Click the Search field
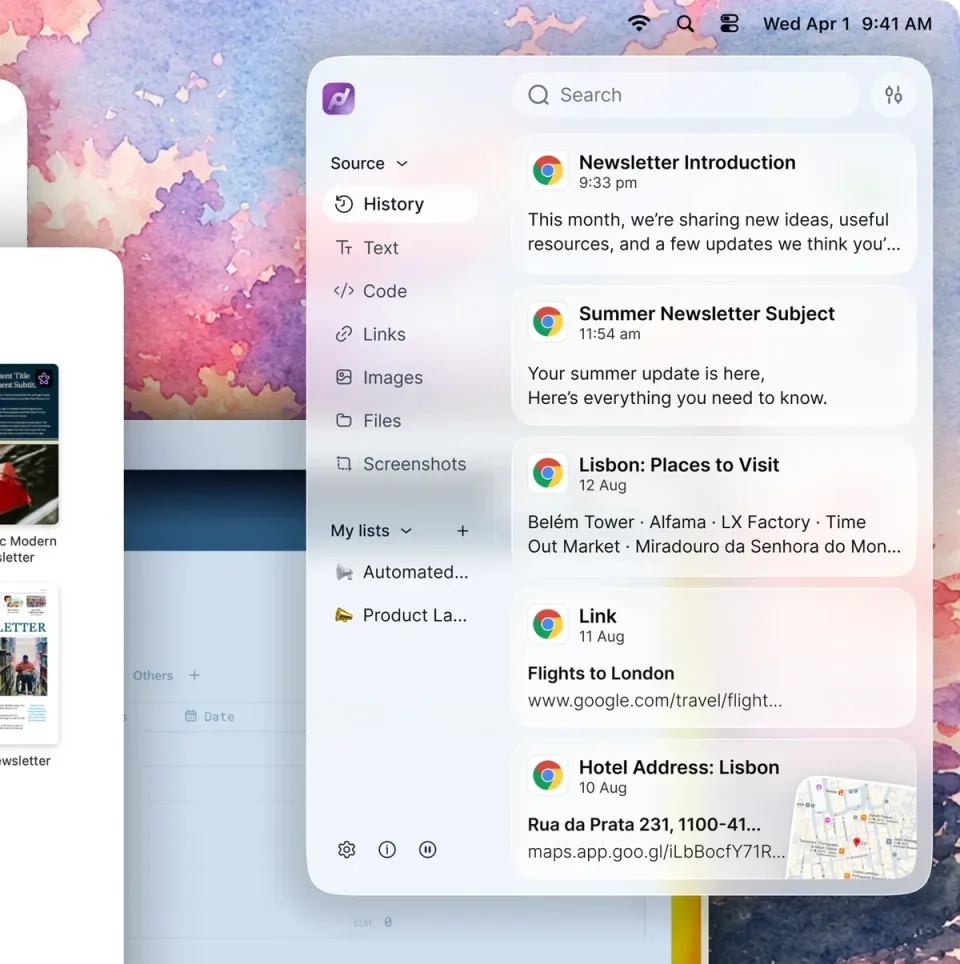This screenshot has width=960, height=964. (x=686, y=95)
